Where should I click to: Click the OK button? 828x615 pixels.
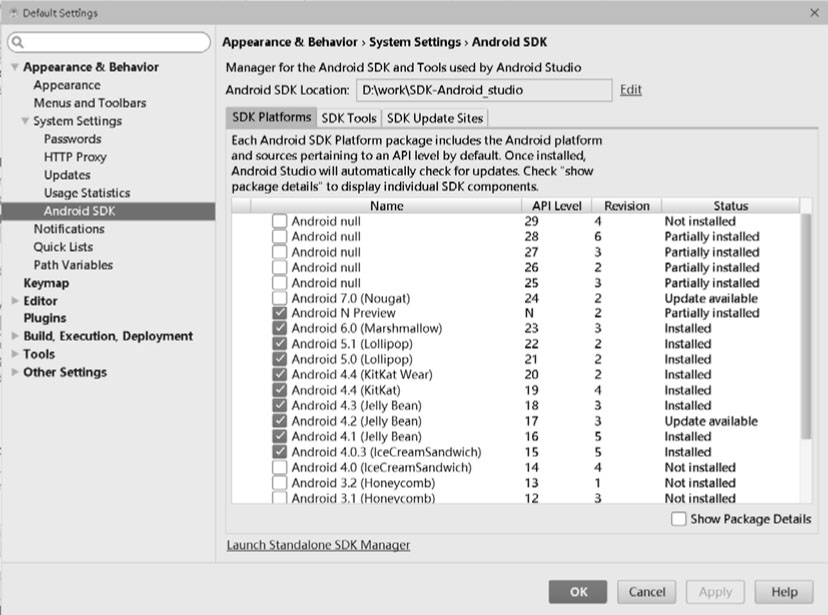578,592
